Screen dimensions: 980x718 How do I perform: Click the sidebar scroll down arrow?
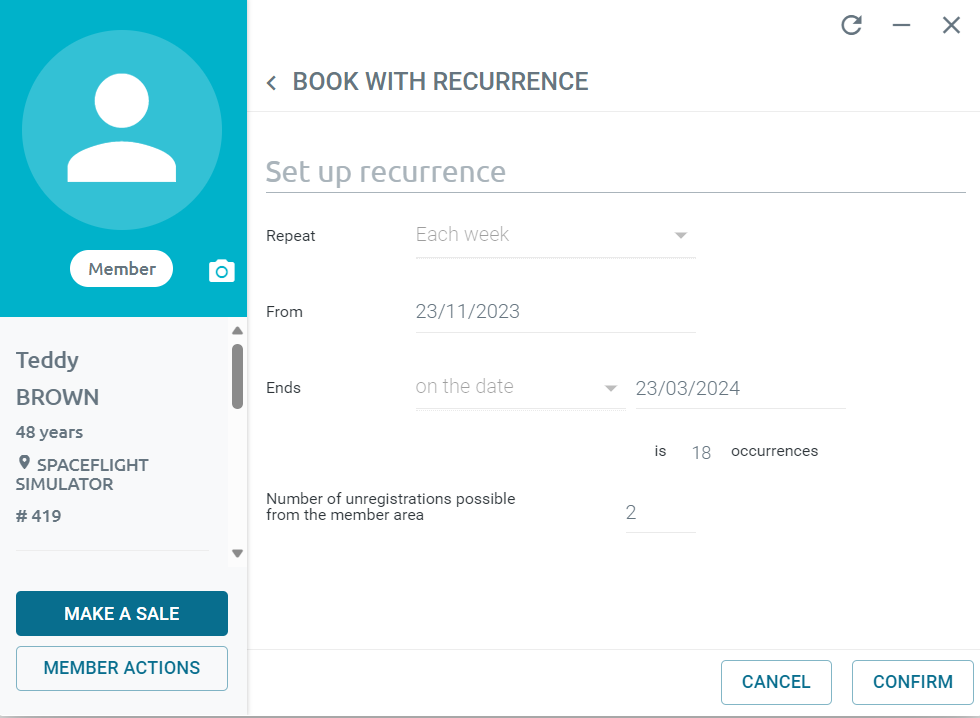coord(238,553)
